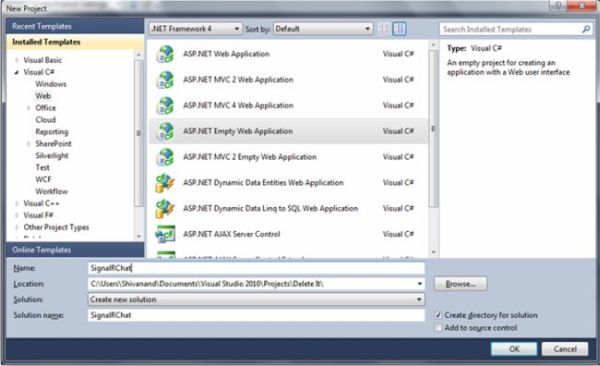
Task: Click the template list scroll-down arrow
Action: click(x=433, y=252)
